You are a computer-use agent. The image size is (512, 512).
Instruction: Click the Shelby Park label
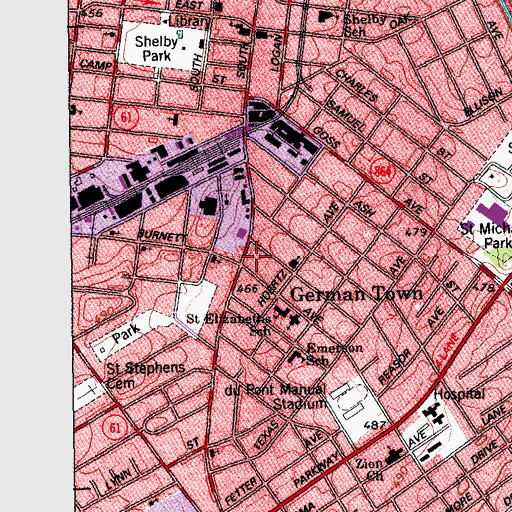157,49
